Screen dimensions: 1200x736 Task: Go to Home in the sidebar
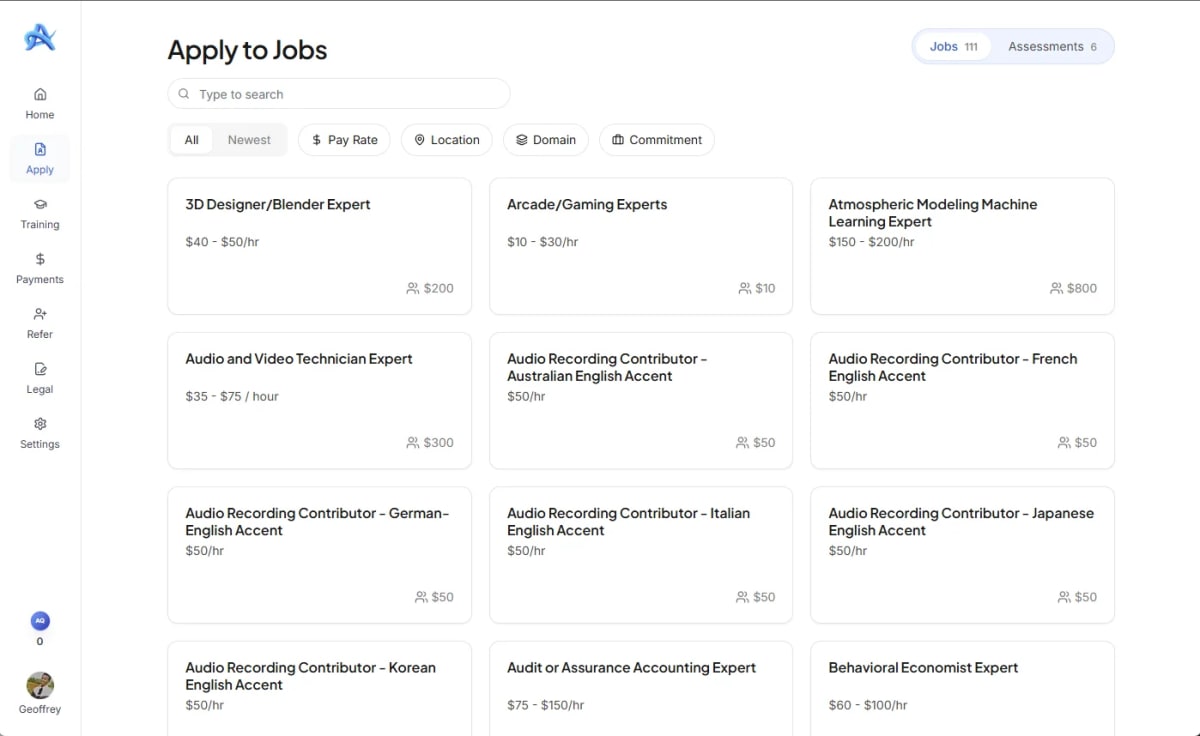pyautogui.click(x=40, y=103)
